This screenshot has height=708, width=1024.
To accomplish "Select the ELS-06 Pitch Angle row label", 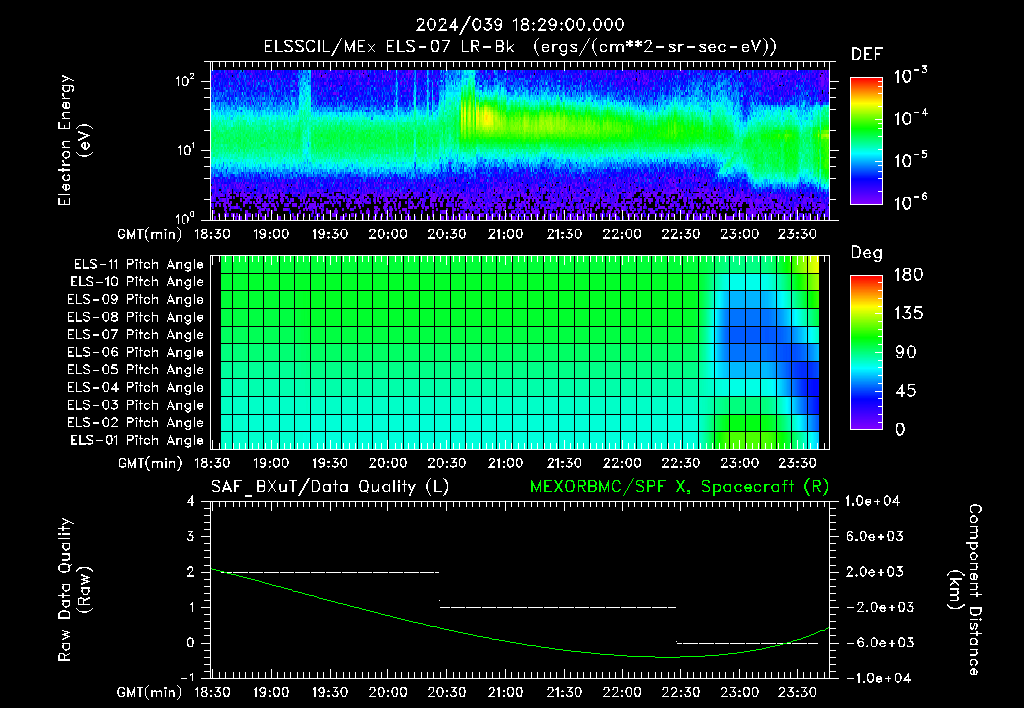I will pos(136,353).
